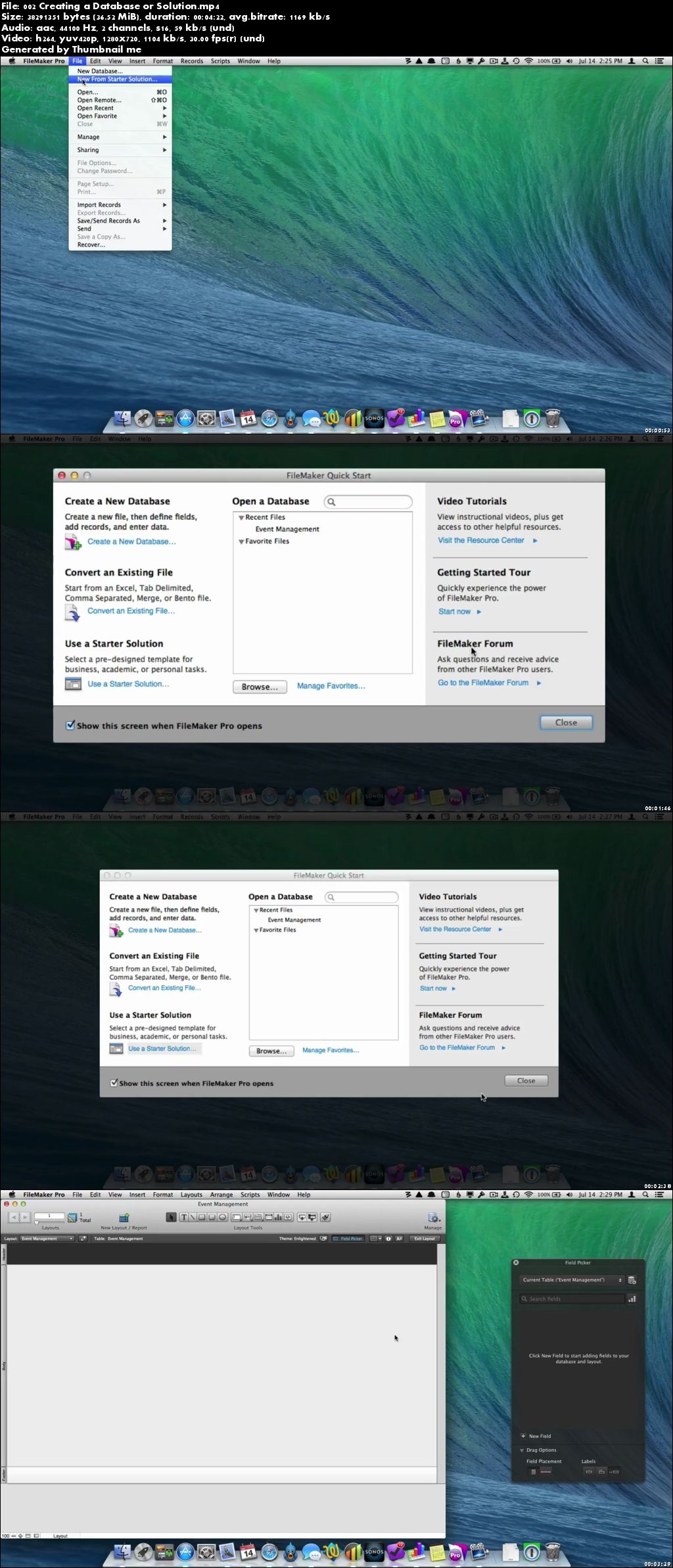Screen dimensions: 673x1568
Task: Click the Spotlight search icon in the first frame's menu bar
Action: click(x=645, y=61)
